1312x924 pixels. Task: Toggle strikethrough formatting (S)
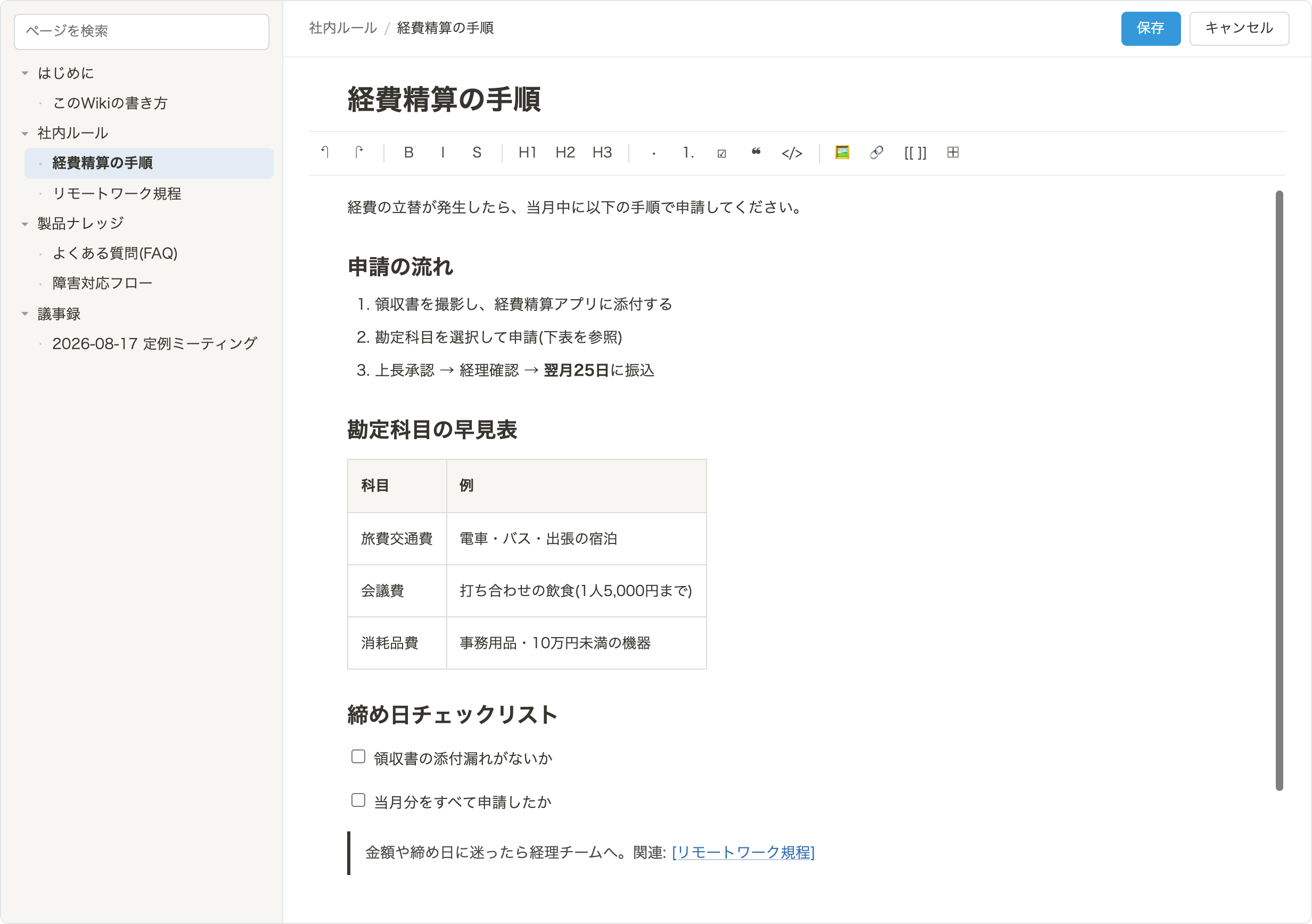(477, 152)
